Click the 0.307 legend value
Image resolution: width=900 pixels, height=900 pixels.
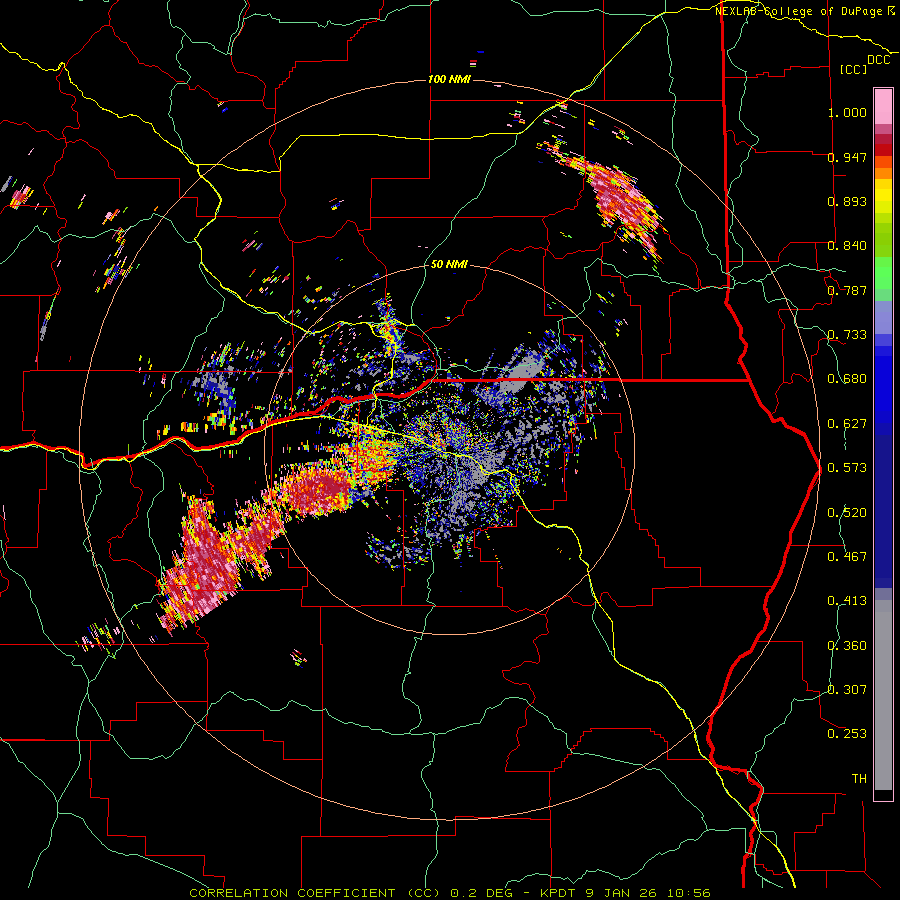point(847,690)
